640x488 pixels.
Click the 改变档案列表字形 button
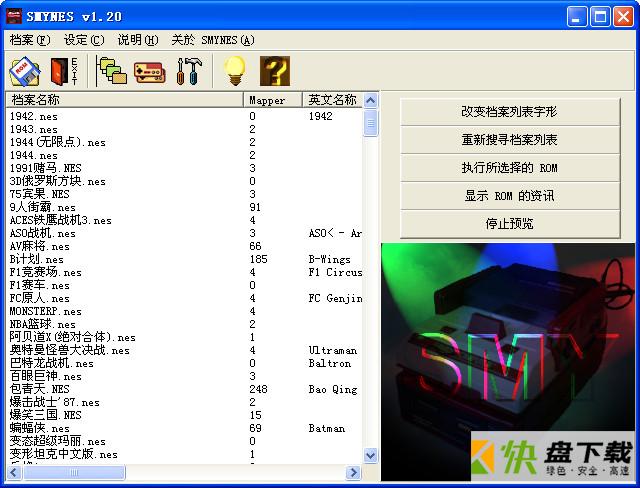[510, 111]
